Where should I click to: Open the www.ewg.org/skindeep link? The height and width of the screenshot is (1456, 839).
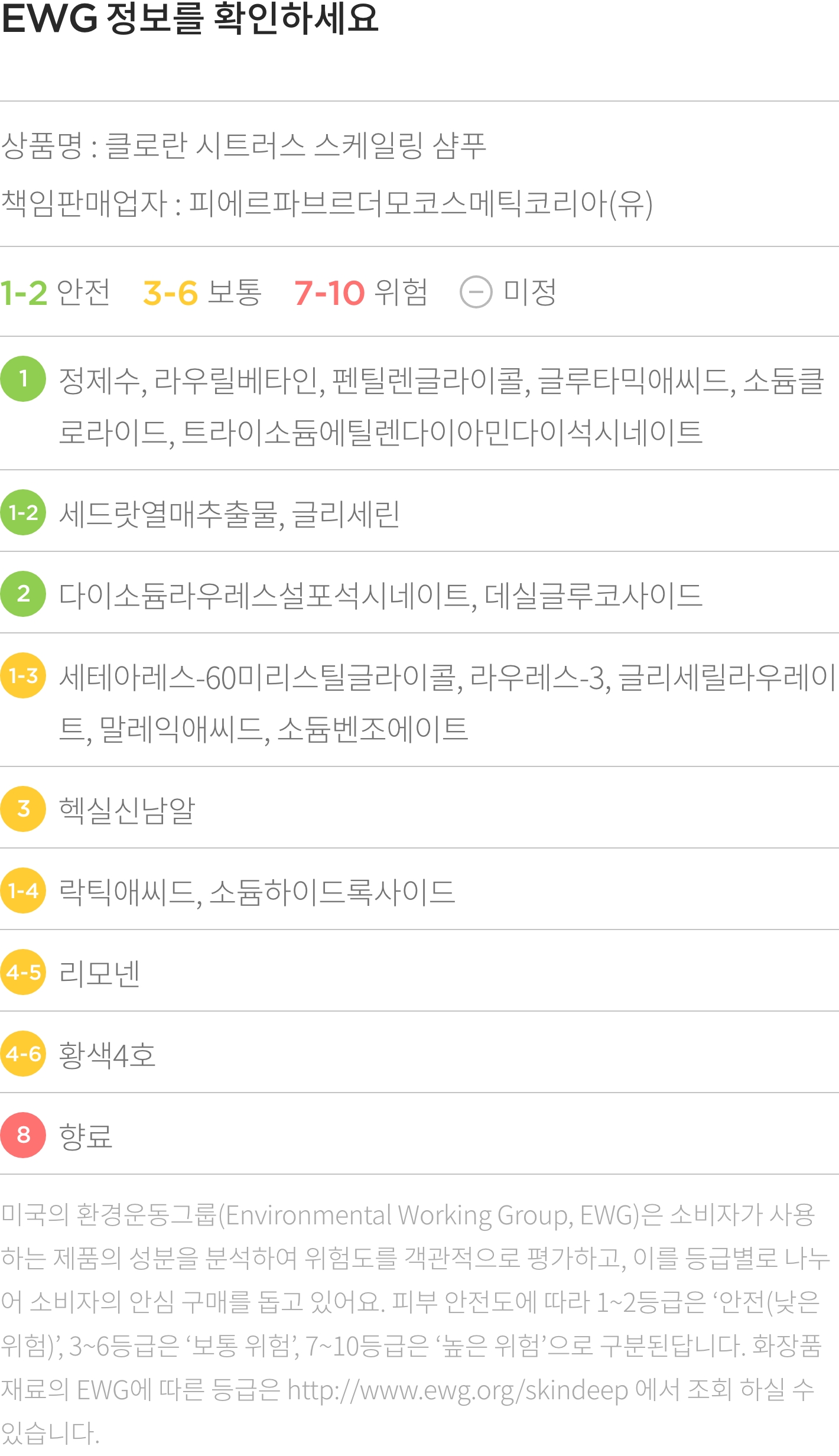(458, 1390)
